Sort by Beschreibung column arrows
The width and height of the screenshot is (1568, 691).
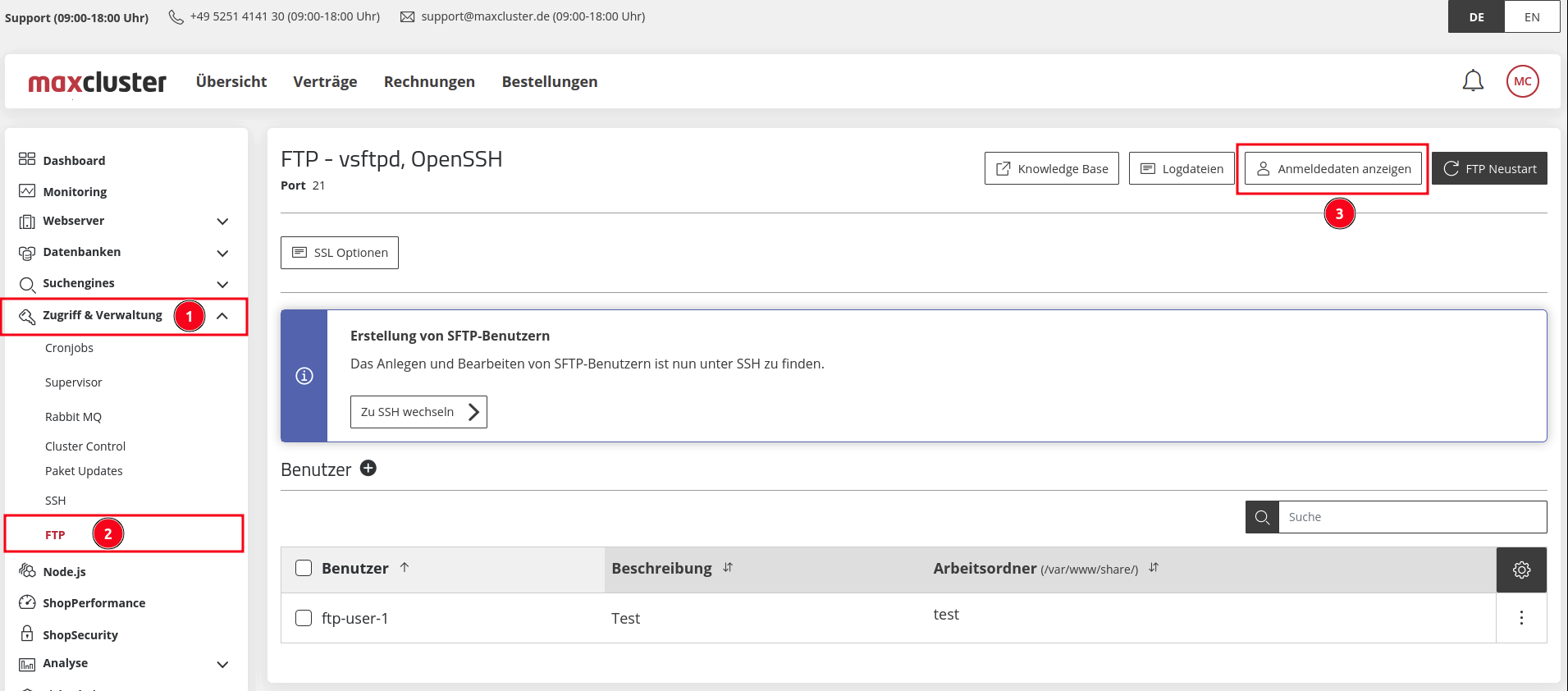[x=728, y=567]
